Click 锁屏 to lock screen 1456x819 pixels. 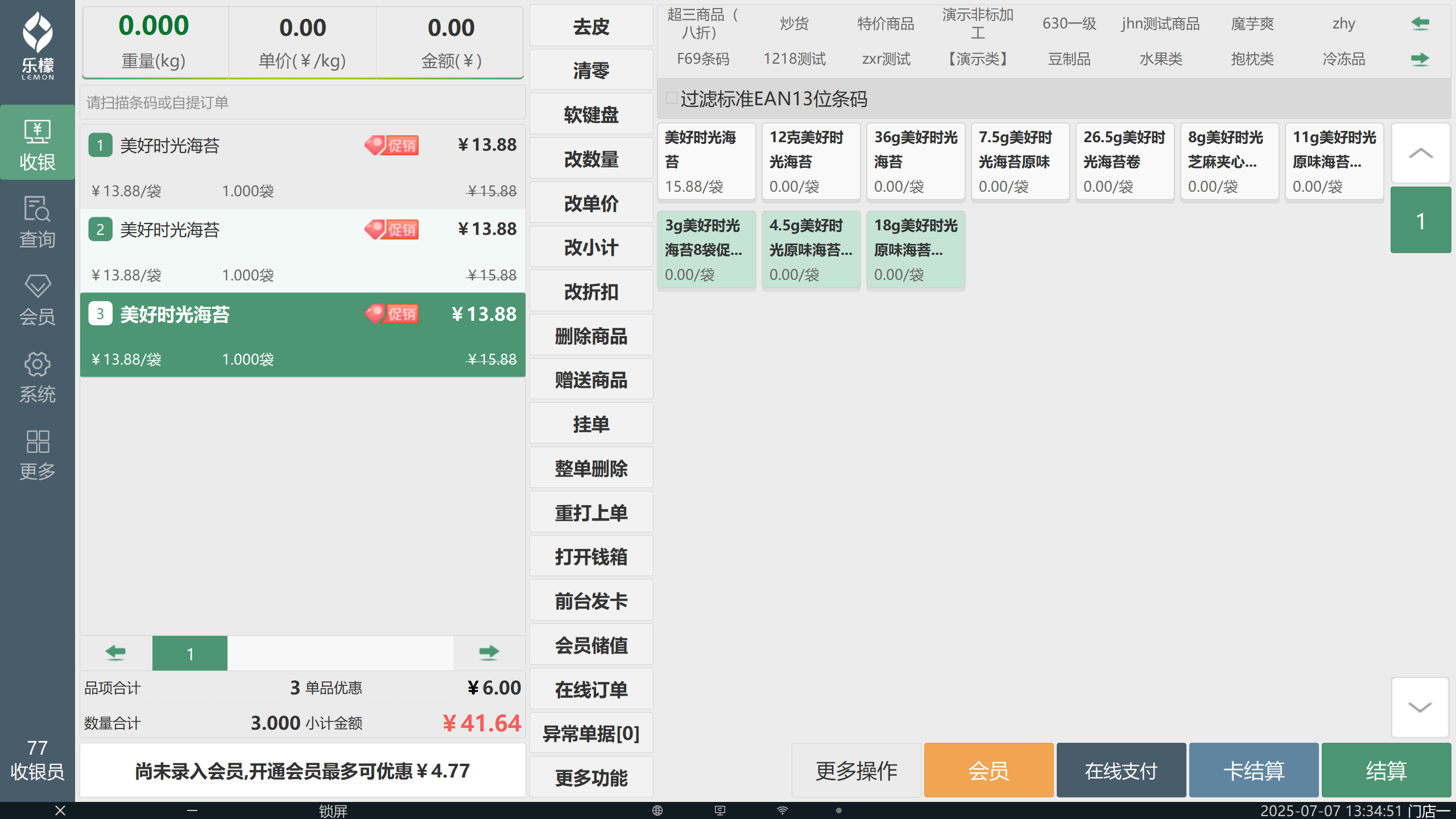click(333, 810)
